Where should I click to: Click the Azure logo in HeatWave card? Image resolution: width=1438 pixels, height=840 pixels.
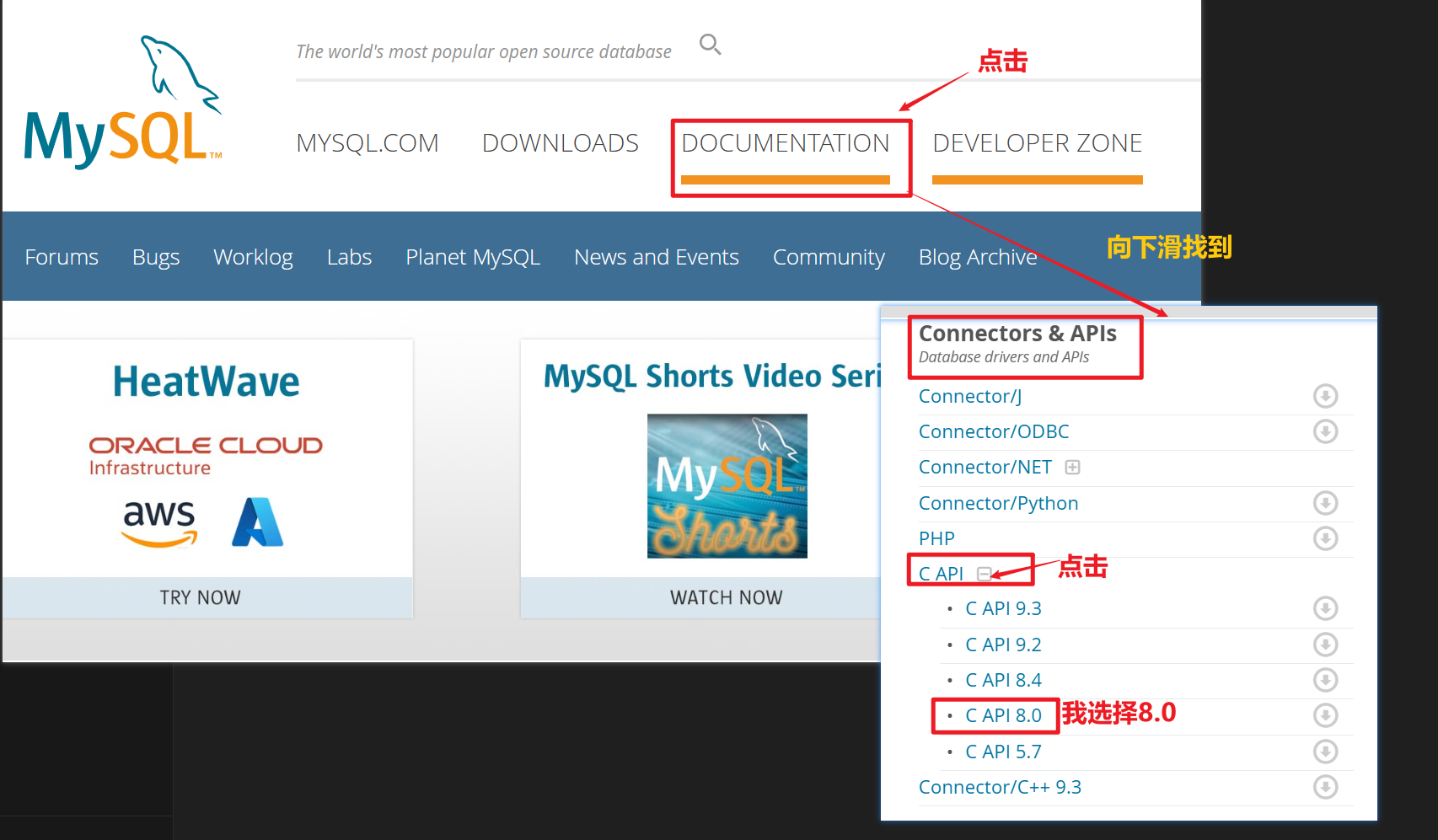tap(257, 522)
